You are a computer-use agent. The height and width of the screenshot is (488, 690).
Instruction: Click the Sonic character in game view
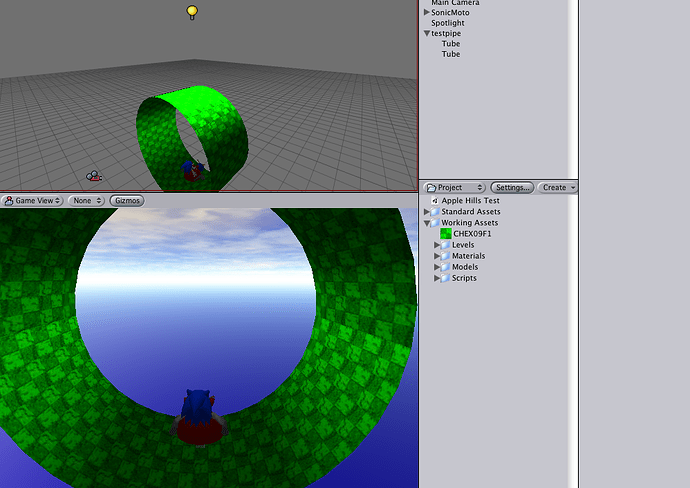200,417
